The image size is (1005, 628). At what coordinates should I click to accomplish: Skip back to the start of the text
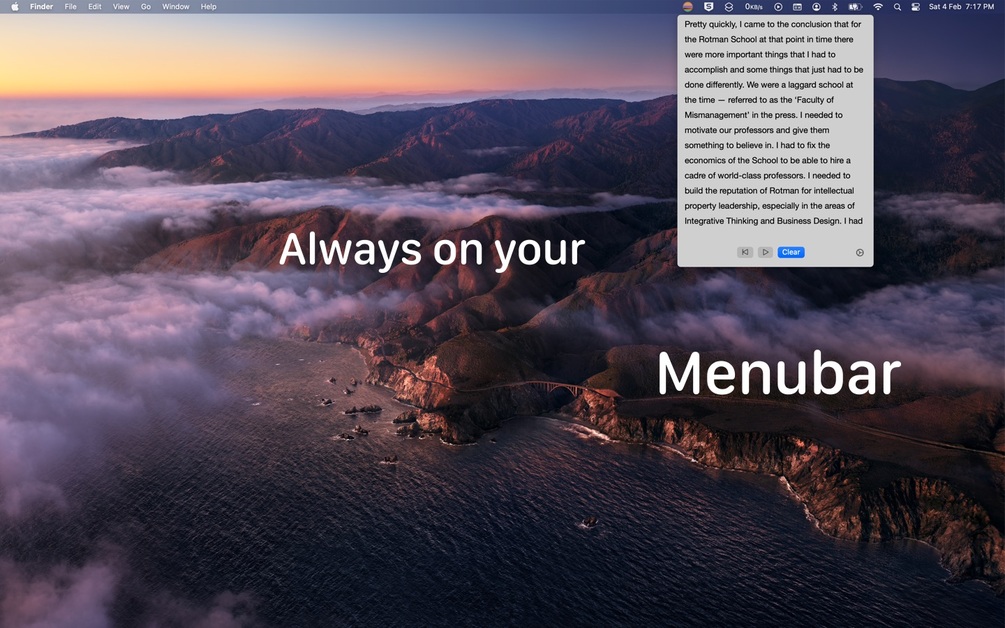click(744, 252)
